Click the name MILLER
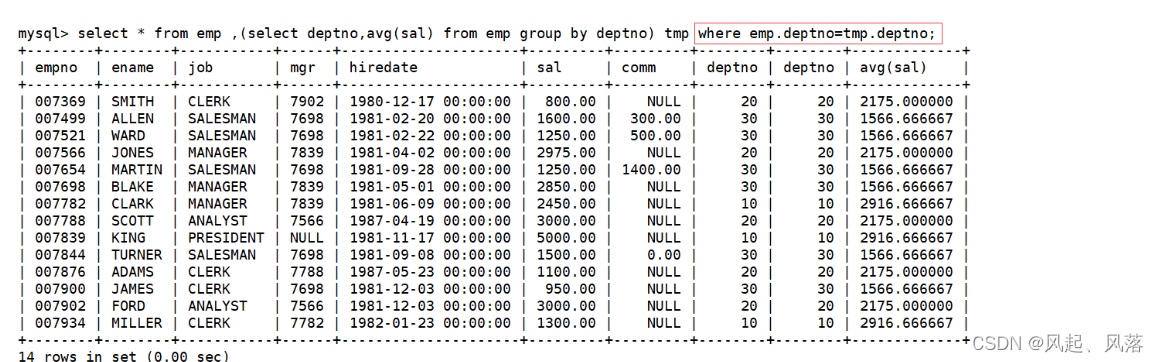This screenshot has height=362, width=1159. 137,323
